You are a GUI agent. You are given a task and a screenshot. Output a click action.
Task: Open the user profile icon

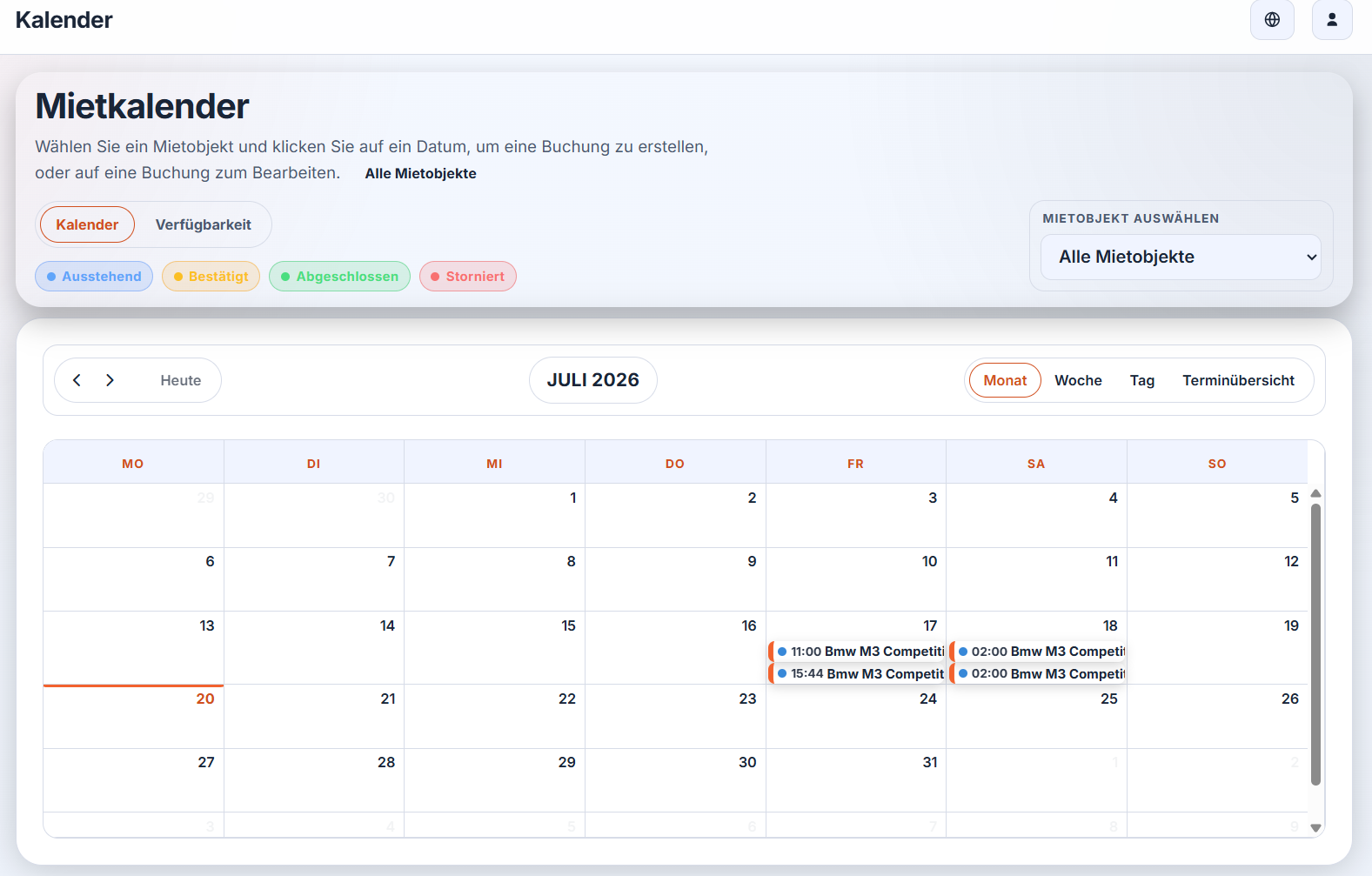(1332, 19)
